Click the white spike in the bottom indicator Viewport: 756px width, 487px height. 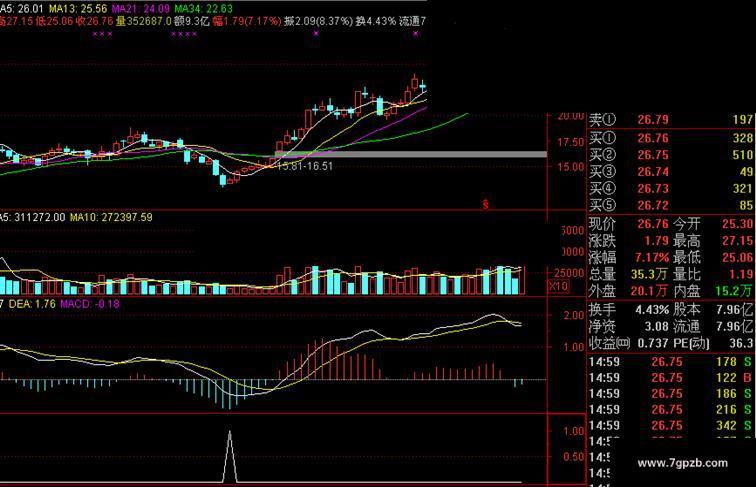230,456
